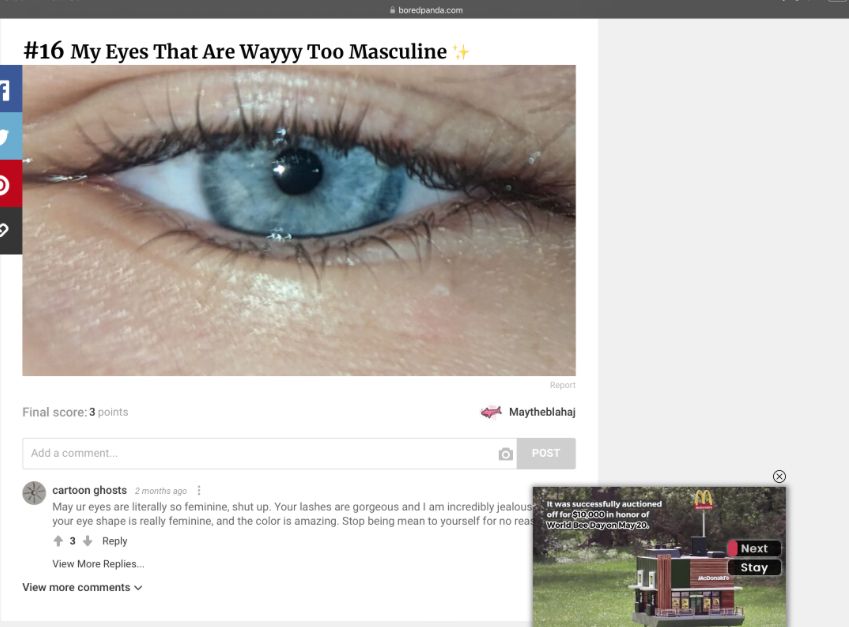Select Next in the video ad
This screenshot has height=627, width=849.
[x=754, y=548]
